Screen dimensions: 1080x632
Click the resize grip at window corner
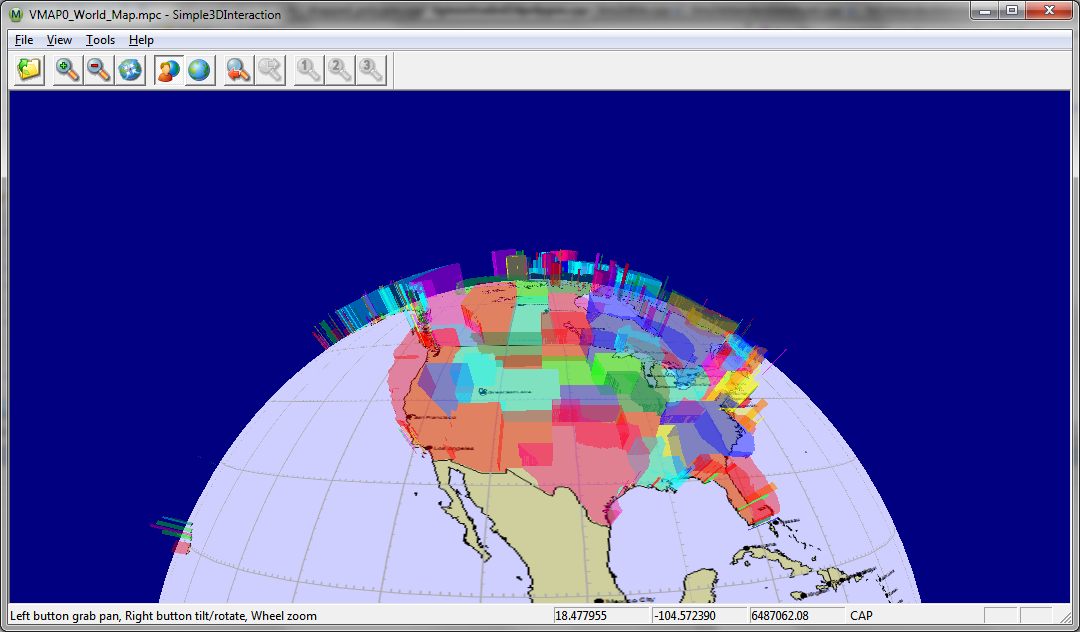coord(1064,616)
